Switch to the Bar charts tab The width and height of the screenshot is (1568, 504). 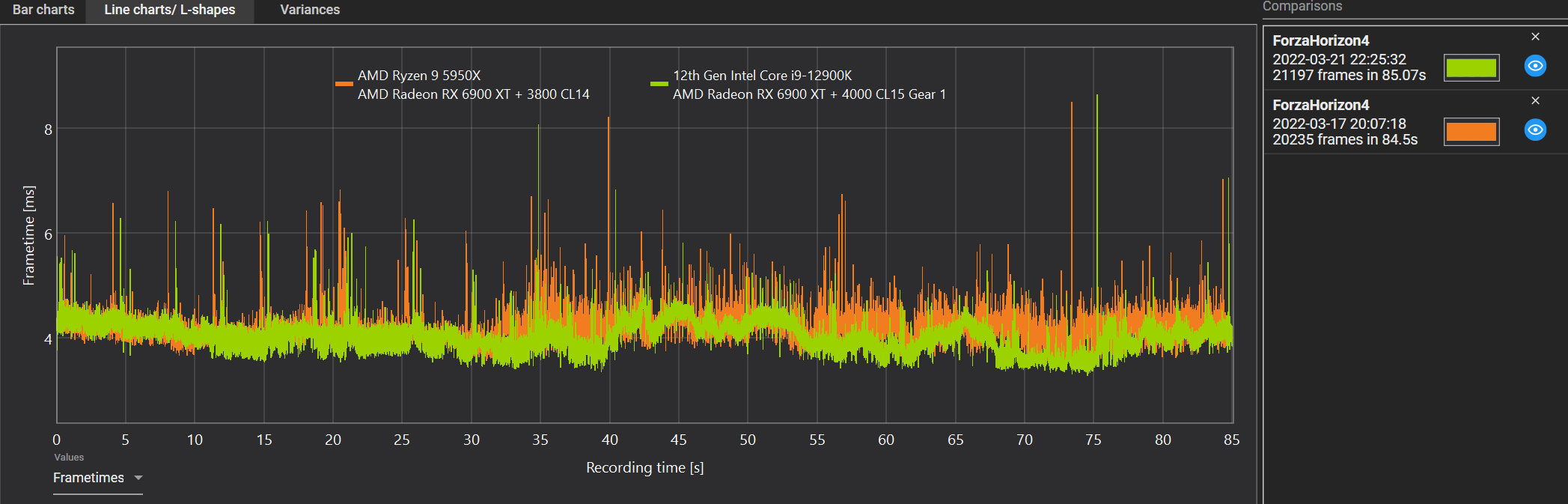43,10
